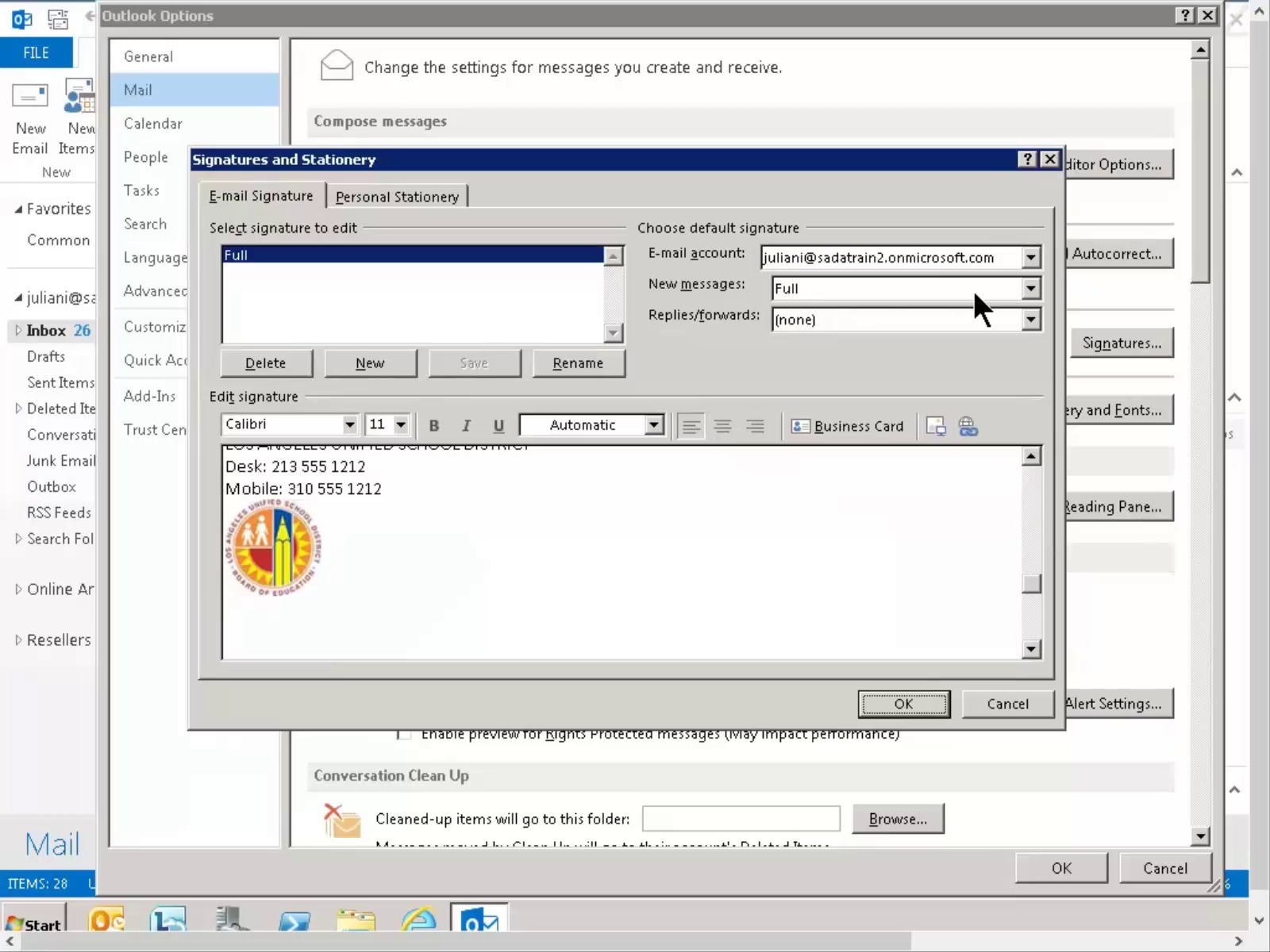
Task: Rename the Full signature
Action: click(579, 363)
